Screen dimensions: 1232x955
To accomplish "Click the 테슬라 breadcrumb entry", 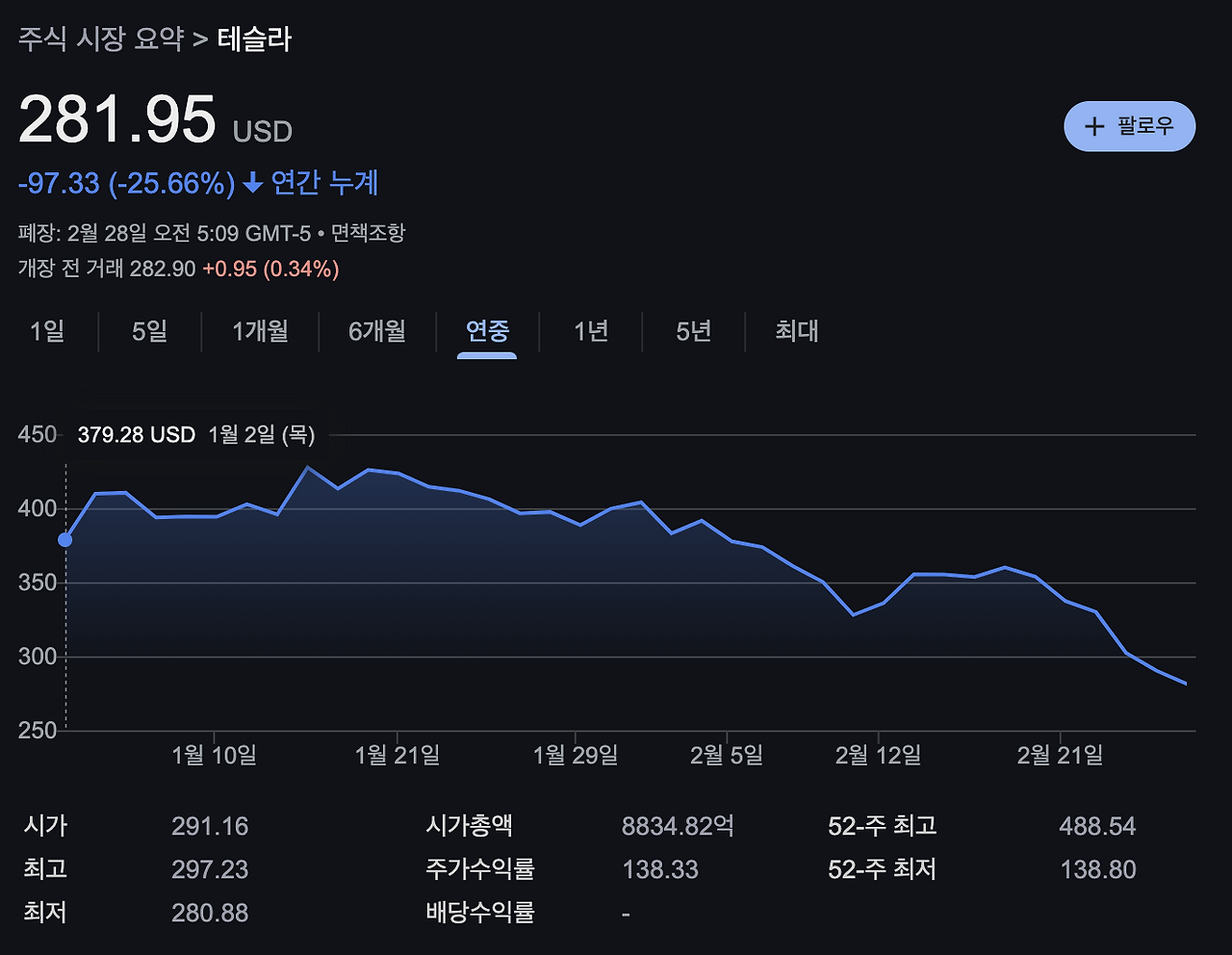I will click(x=253, y=39).
